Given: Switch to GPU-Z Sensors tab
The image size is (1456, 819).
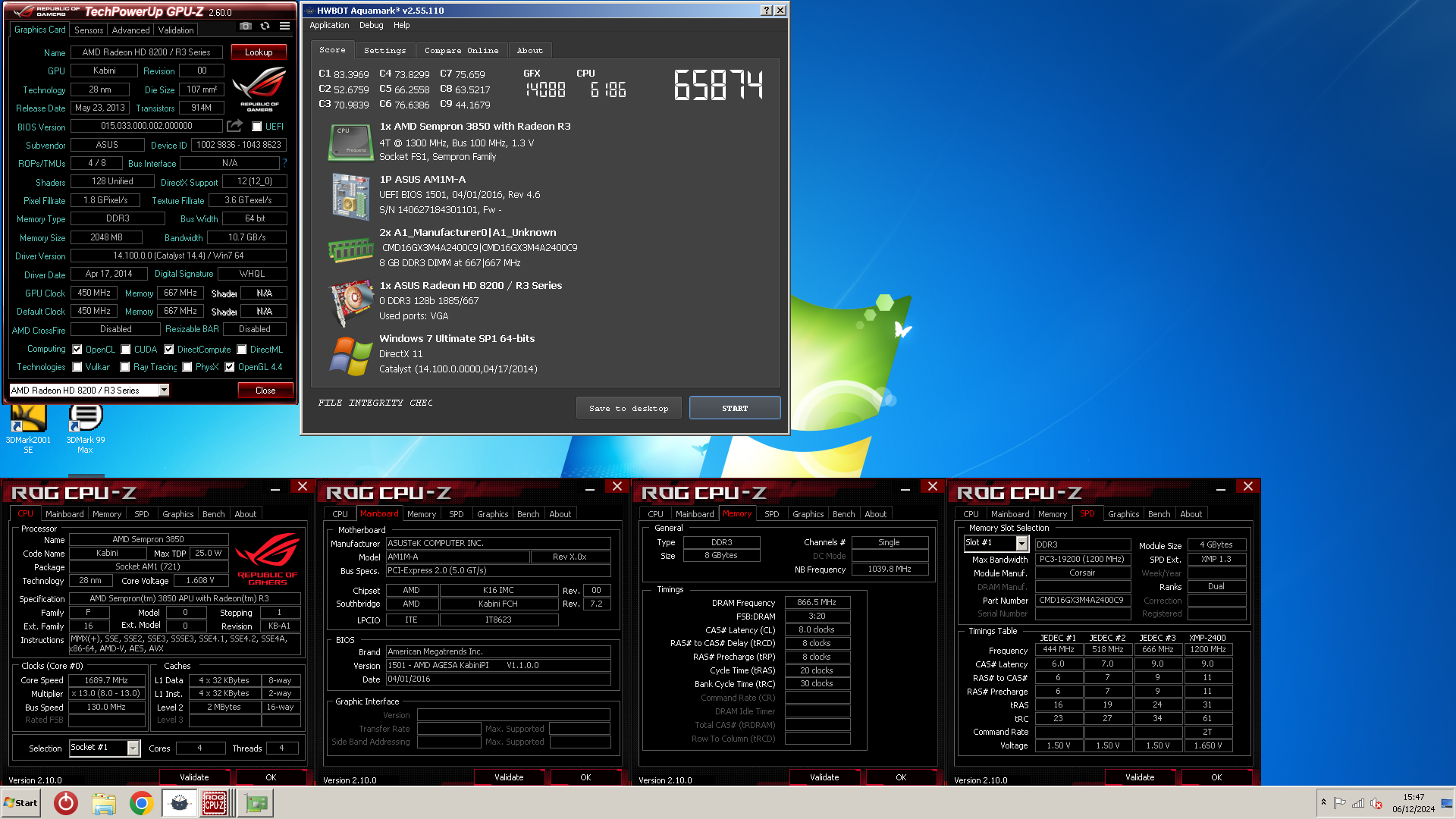Looking at the screenshot, I should click(x=89, y=30).
